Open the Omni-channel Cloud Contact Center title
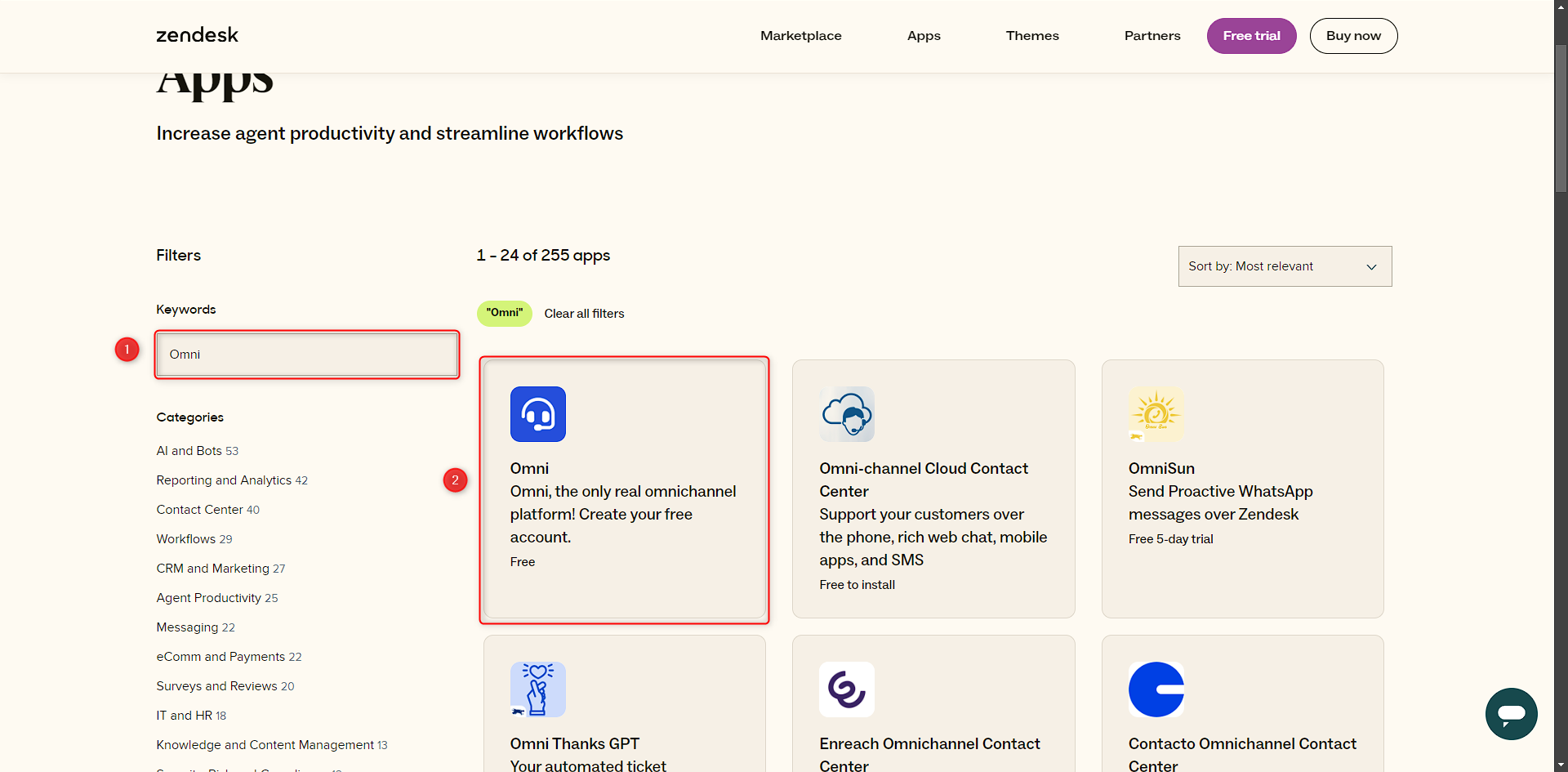Viewport: 1568px width, 772px height. (924, 480)
